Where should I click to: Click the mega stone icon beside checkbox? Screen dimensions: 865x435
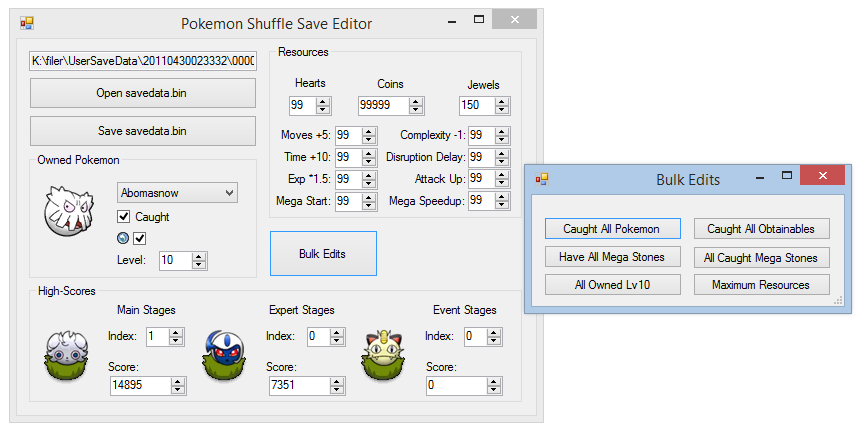point(123,238)
